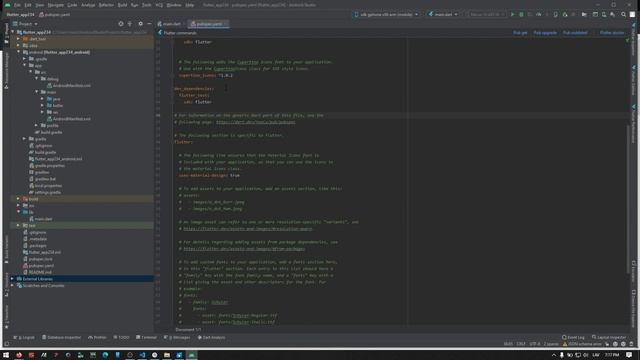Expand the build folder in tree
The width and height of the screenshot is (640, 360).
18,199
